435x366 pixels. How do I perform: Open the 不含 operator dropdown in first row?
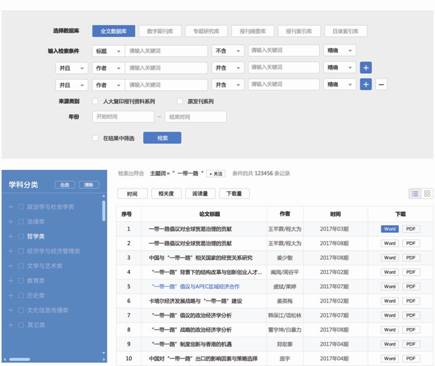(228, 51)
